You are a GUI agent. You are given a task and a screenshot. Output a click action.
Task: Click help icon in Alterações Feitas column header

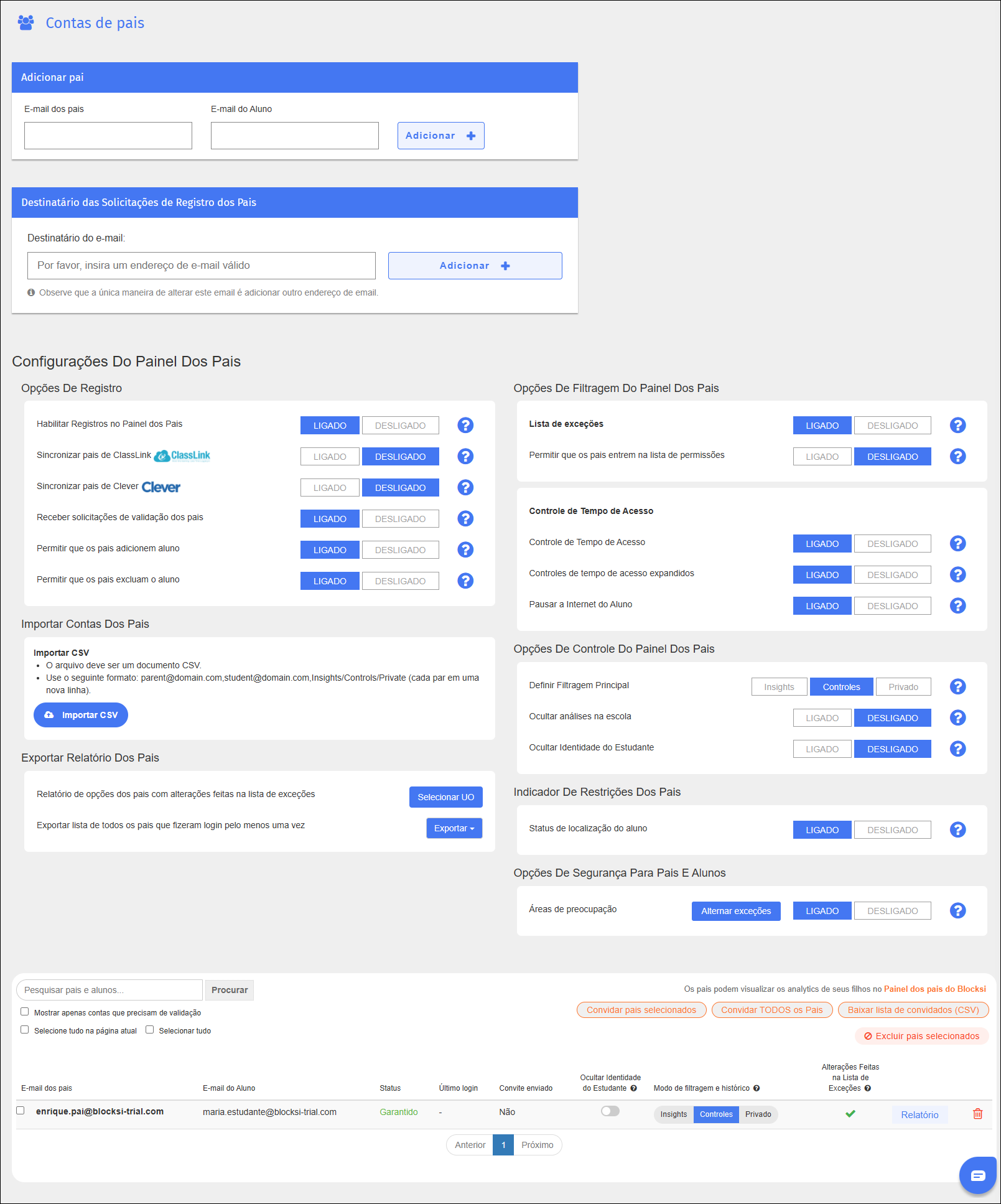tap(867, 1088)
